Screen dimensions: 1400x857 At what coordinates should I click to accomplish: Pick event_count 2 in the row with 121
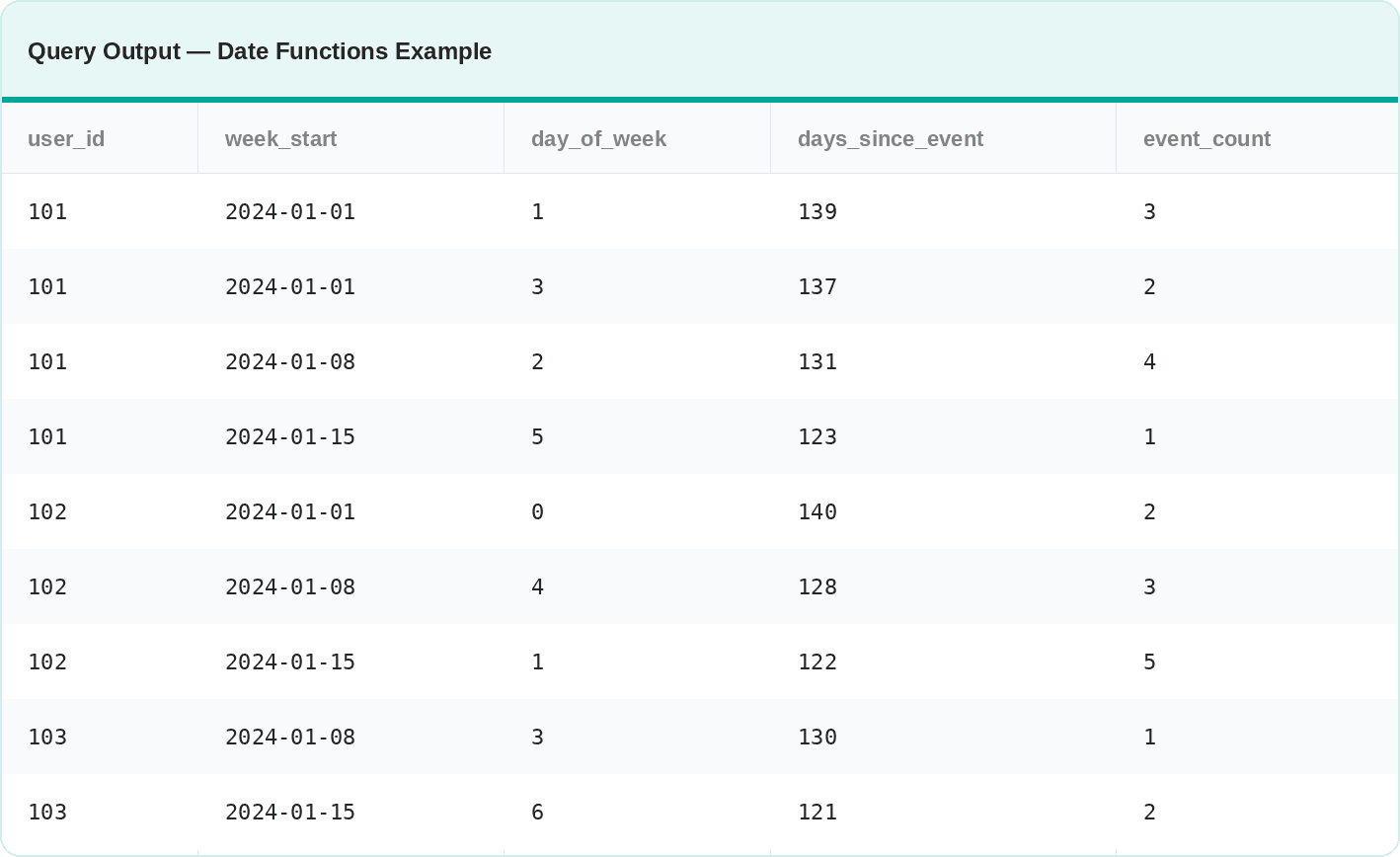(x=1149, y=812)
